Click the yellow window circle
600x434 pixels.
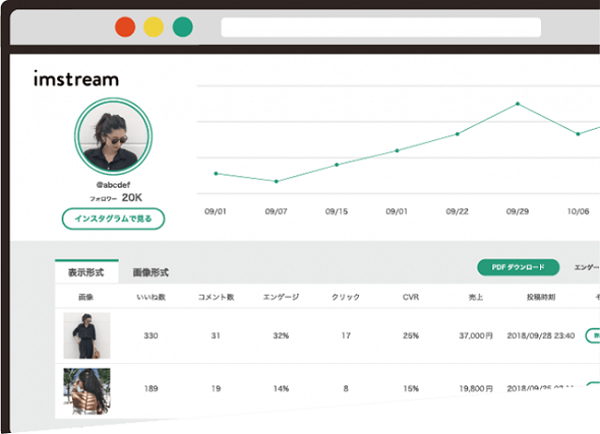(x=154, y=27)
